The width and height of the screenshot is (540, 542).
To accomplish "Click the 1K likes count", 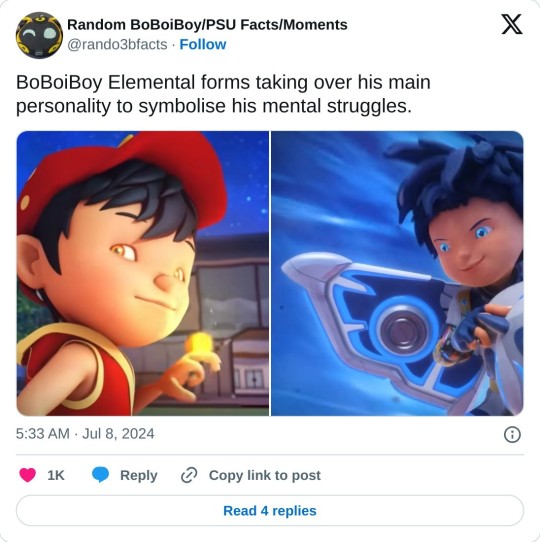I will [x=56, y=475].
